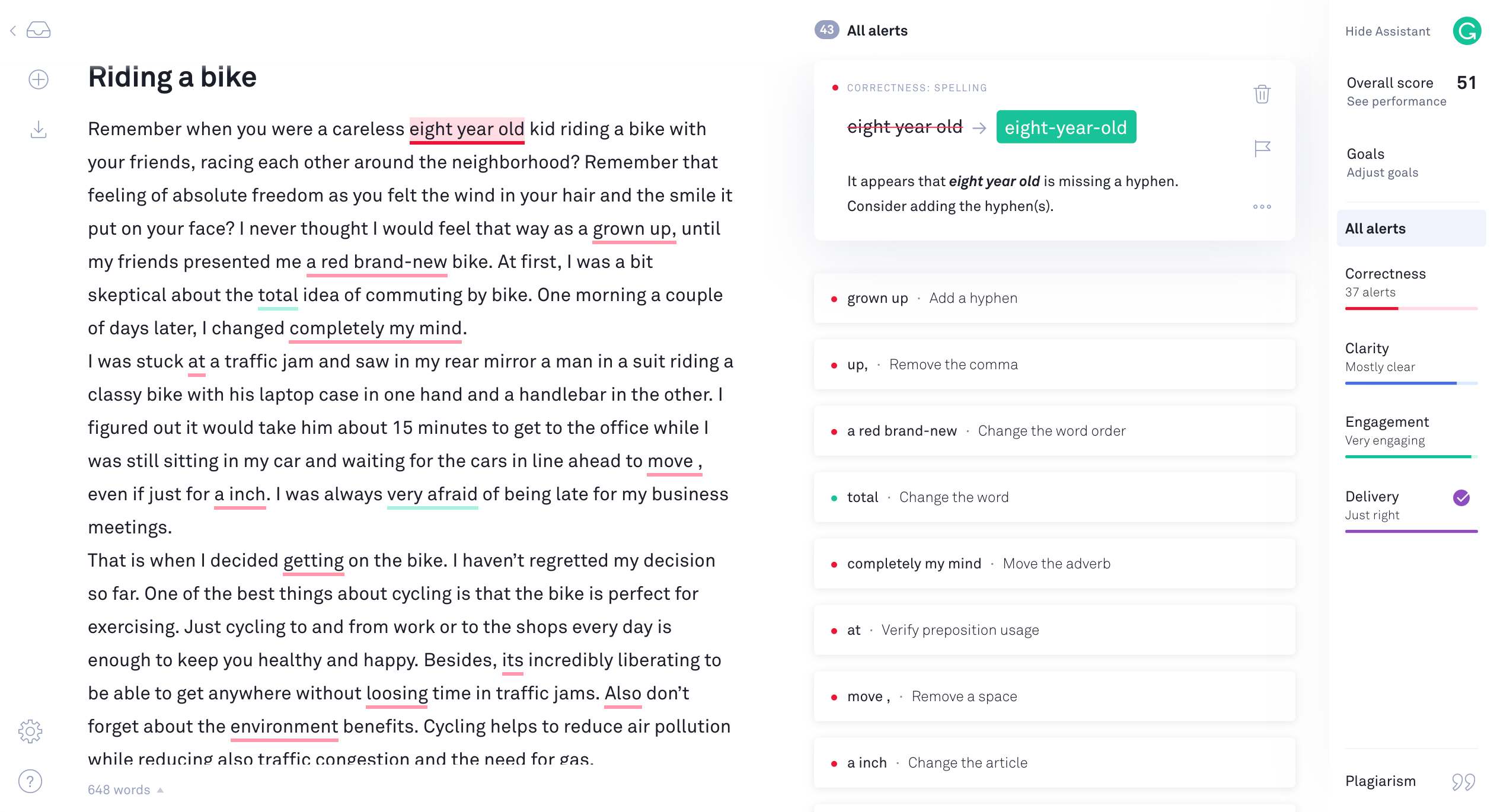The image size is (1497, 812).
Task: Open settings via the gear icon
Action: click(30, 731)
